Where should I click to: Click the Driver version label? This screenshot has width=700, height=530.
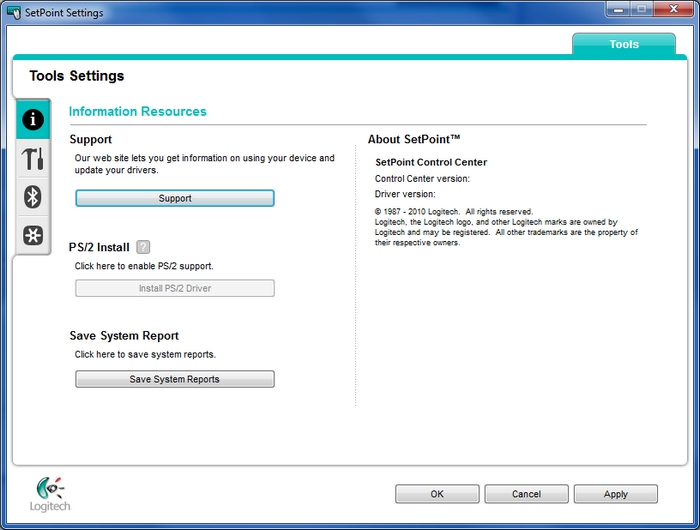[405, 194]
